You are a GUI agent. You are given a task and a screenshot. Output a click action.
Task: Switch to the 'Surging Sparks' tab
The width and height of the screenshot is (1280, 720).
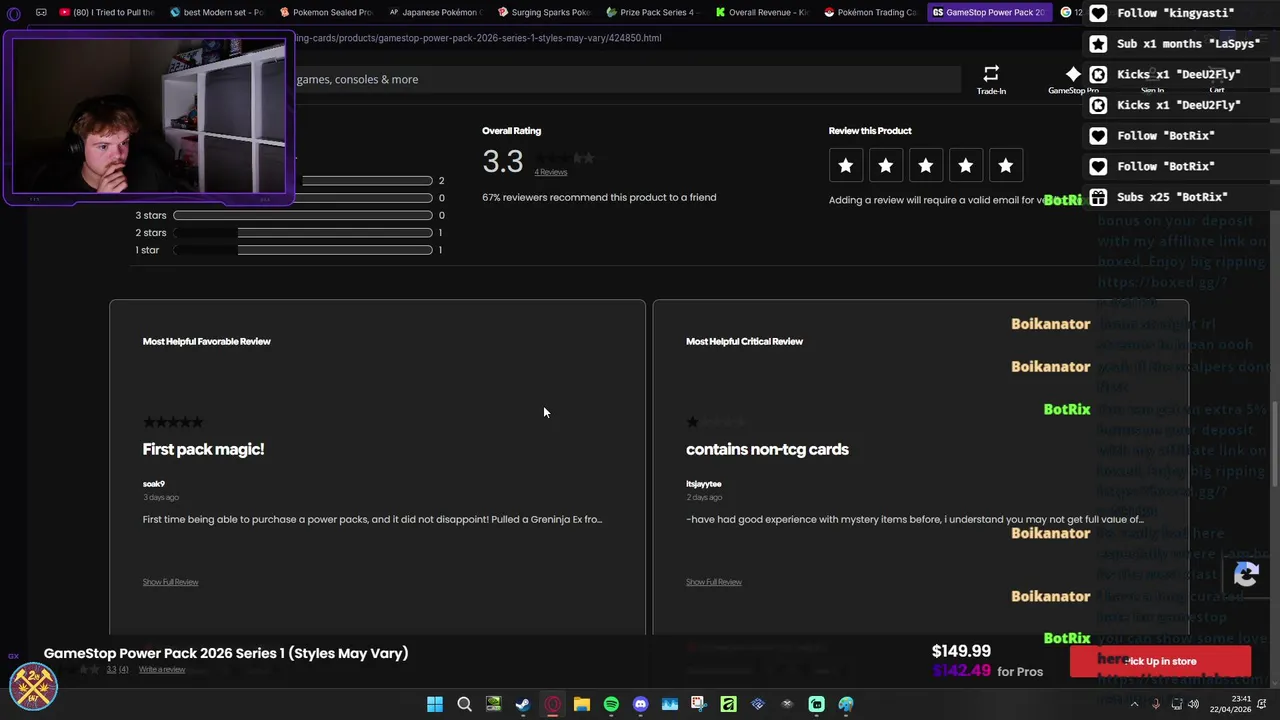(x=544, y=12)
